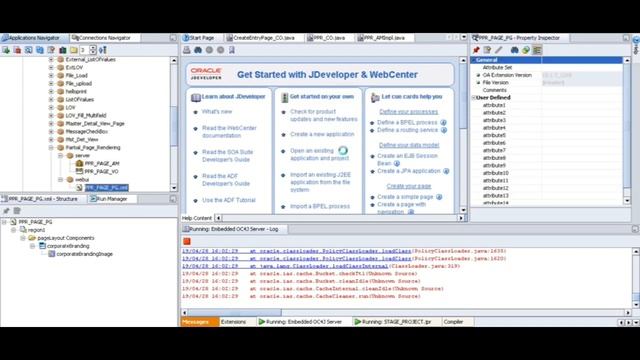This screenshot has height=360, width=640.
Task: Click the binoculars find icon in Property Inspector
Action: point(514,50)
